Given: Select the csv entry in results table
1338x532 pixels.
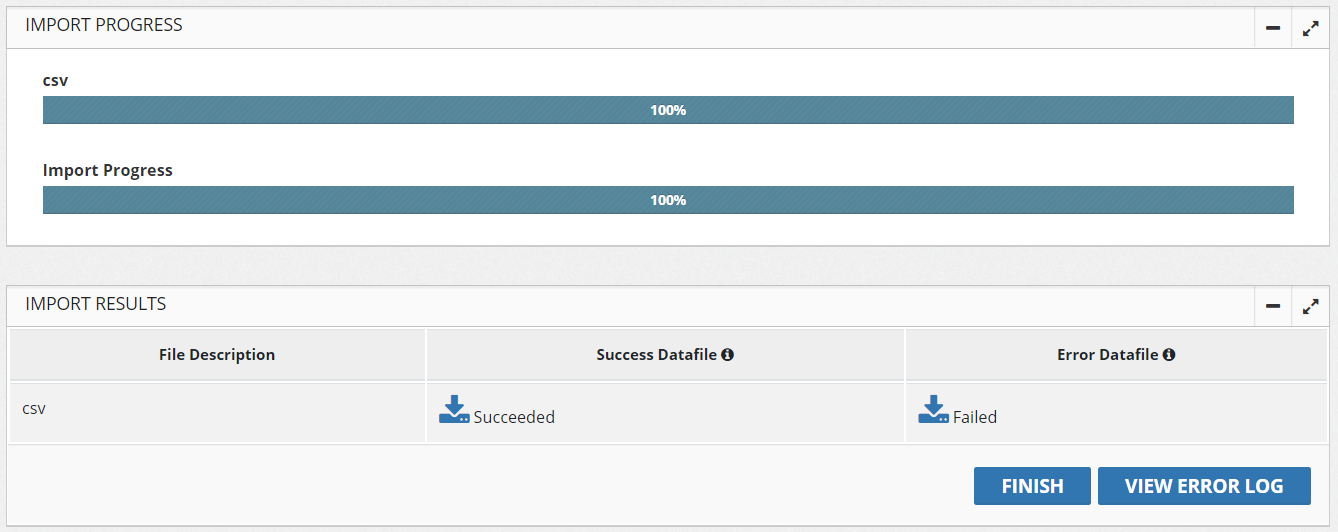Looking at the screenshot, I should pyautogui.click(x=34, y=409).
